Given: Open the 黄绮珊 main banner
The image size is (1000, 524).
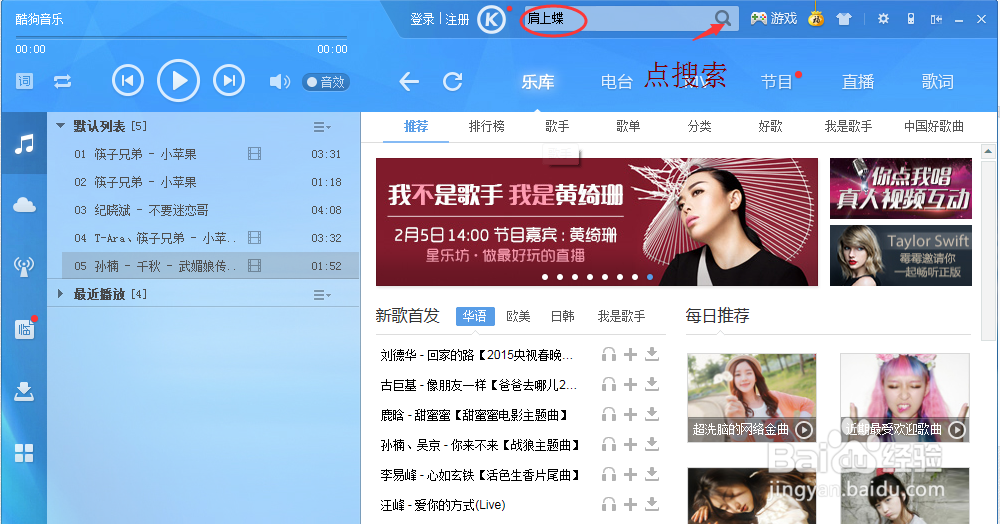Looking at the screenshot, I should pos(597,222).
